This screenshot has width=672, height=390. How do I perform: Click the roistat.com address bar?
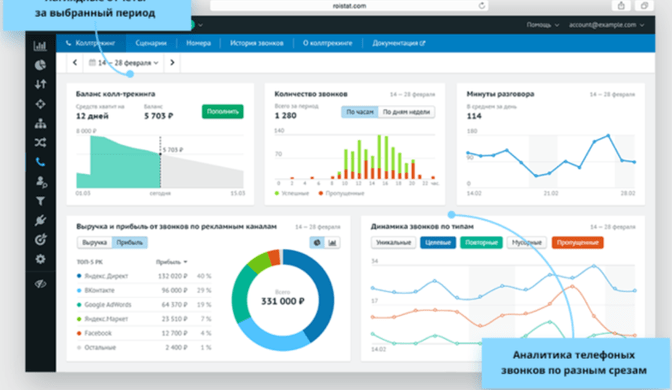349,6
